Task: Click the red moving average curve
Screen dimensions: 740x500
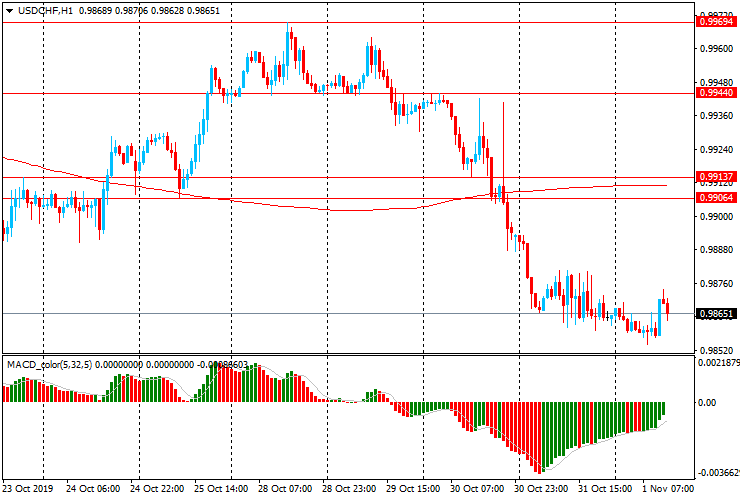Action: pyautogui.click(x=330, y=210)
